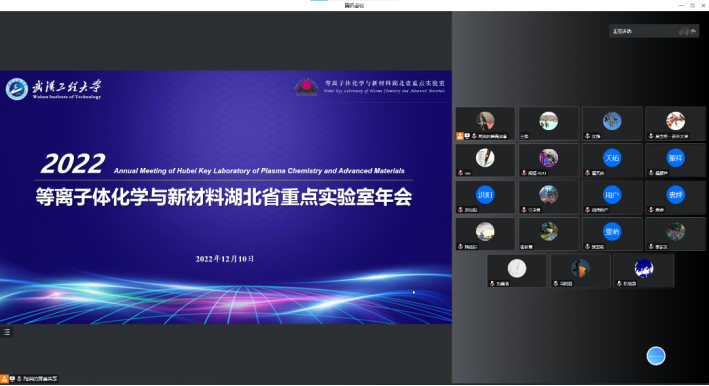Image resolution: width=709 pixels, height=386 pixels.
Task: Click the reply arrow icon in the speaking box
Action: click(694, 31)
